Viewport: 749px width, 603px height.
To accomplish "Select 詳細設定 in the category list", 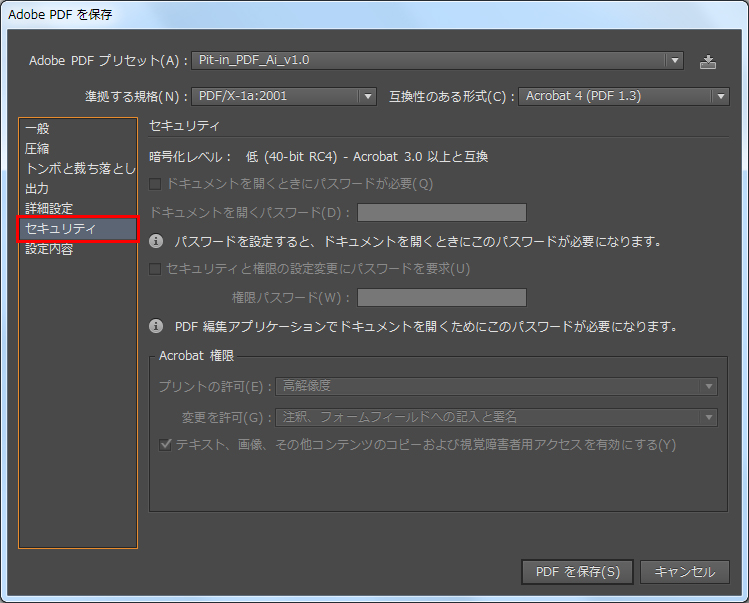I will point(49,208).
